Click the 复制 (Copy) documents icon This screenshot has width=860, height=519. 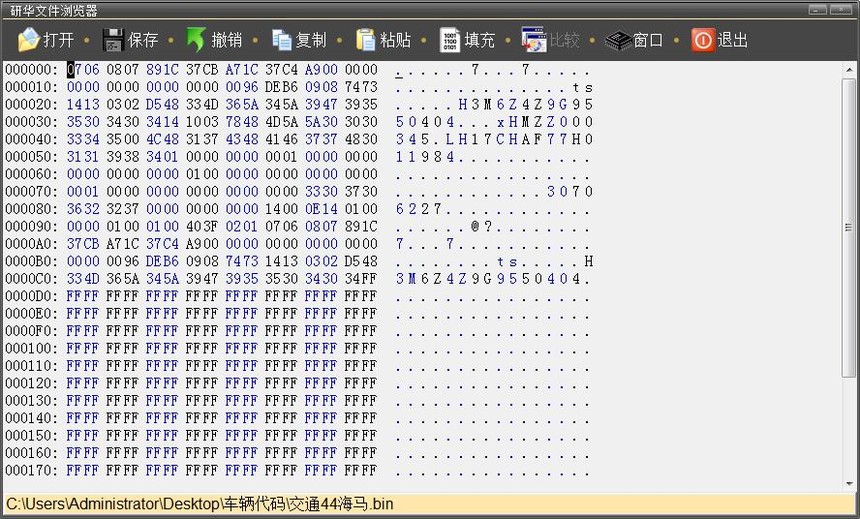(x=282, y=40)
